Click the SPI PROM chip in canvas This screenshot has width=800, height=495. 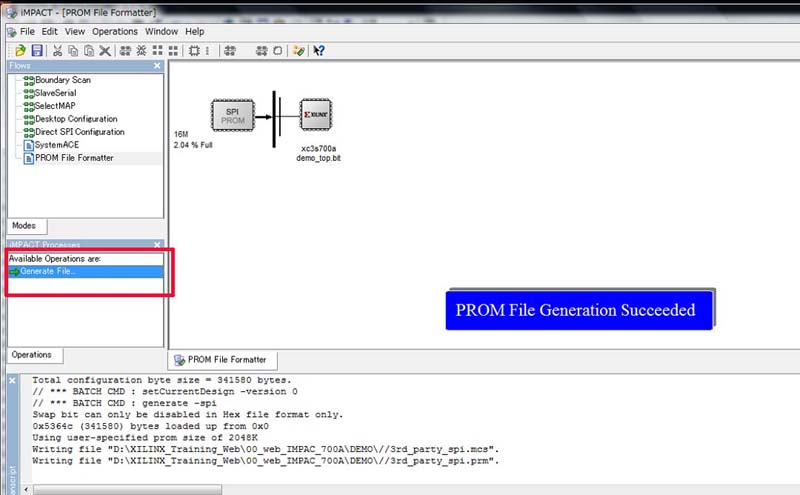[233, 115]
